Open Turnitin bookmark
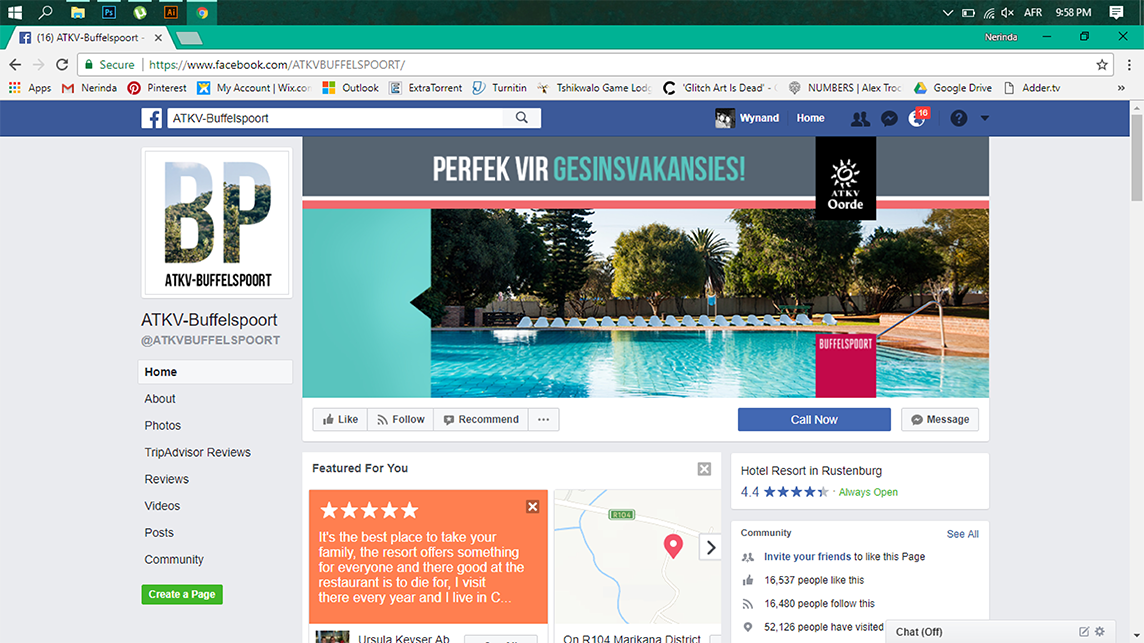This screenshot has height=643, width=1144. [x=500, y=88]
